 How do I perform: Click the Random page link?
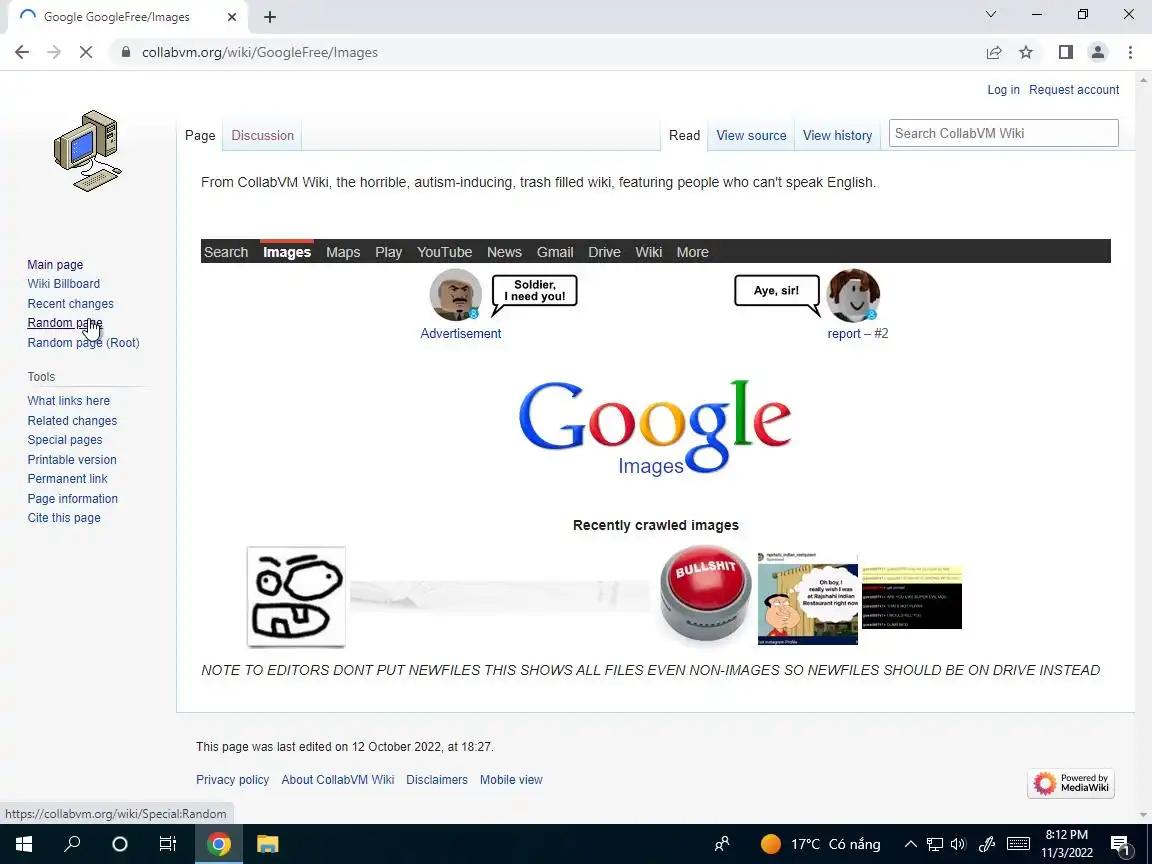(x=65, y=323)
